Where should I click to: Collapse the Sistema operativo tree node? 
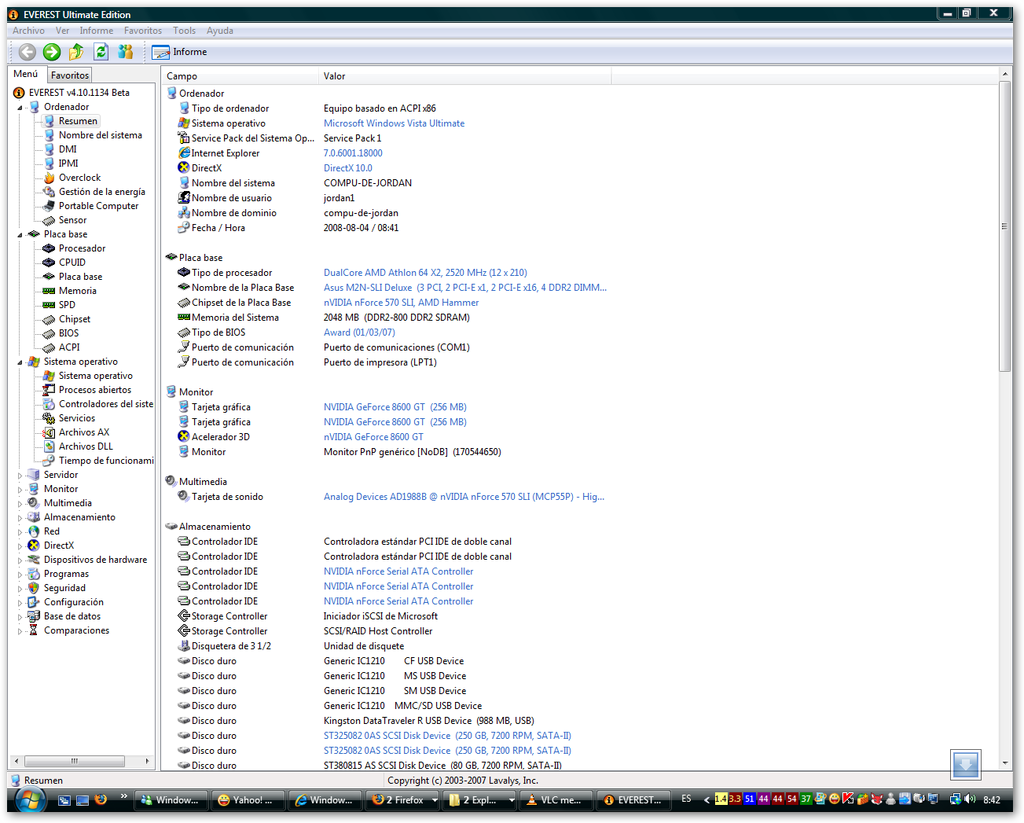click(x=20, y=362)
